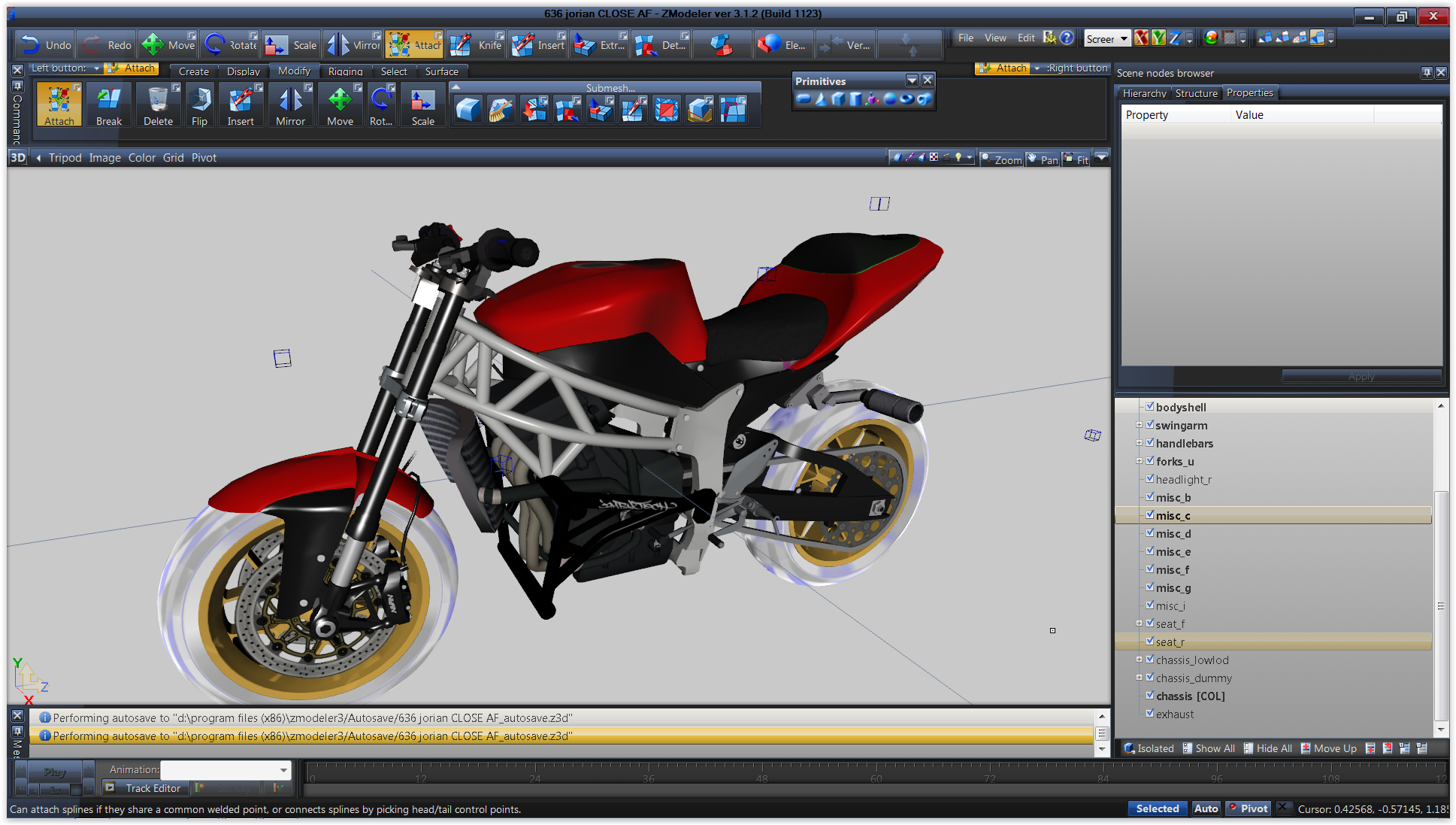Open the Hierarchy tab in the scene browser
This screenshot has width=1456, height=825.
(x=1144, y=93)
